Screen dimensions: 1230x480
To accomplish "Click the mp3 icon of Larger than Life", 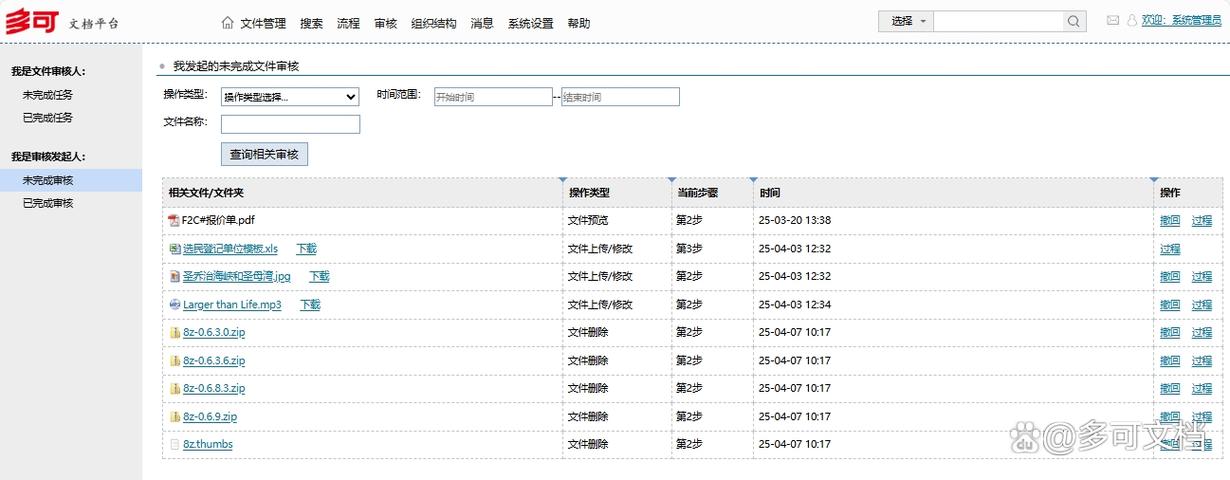I will coord(175,304).
